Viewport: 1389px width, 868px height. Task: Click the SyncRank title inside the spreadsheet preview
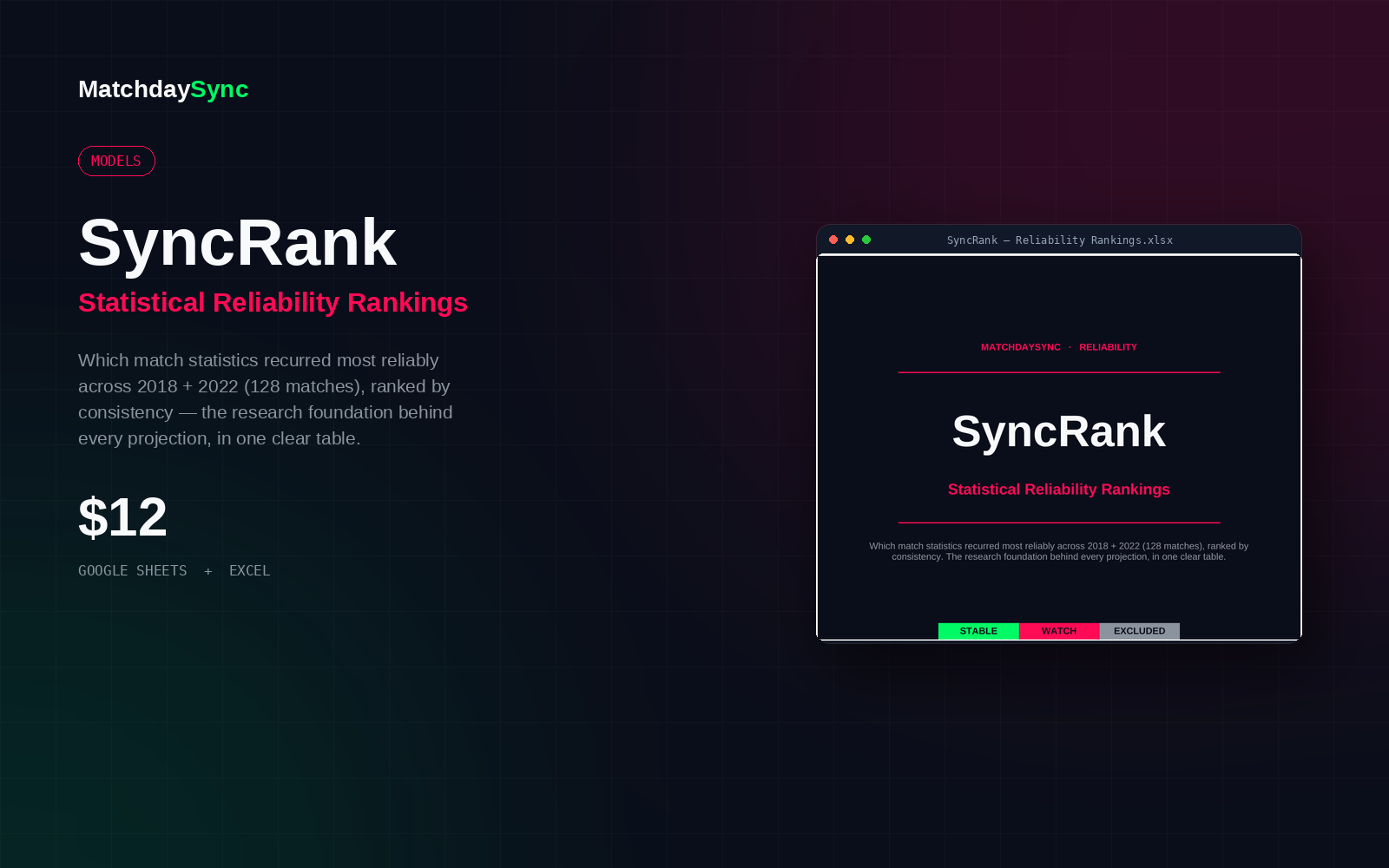tap(1059, 431)
